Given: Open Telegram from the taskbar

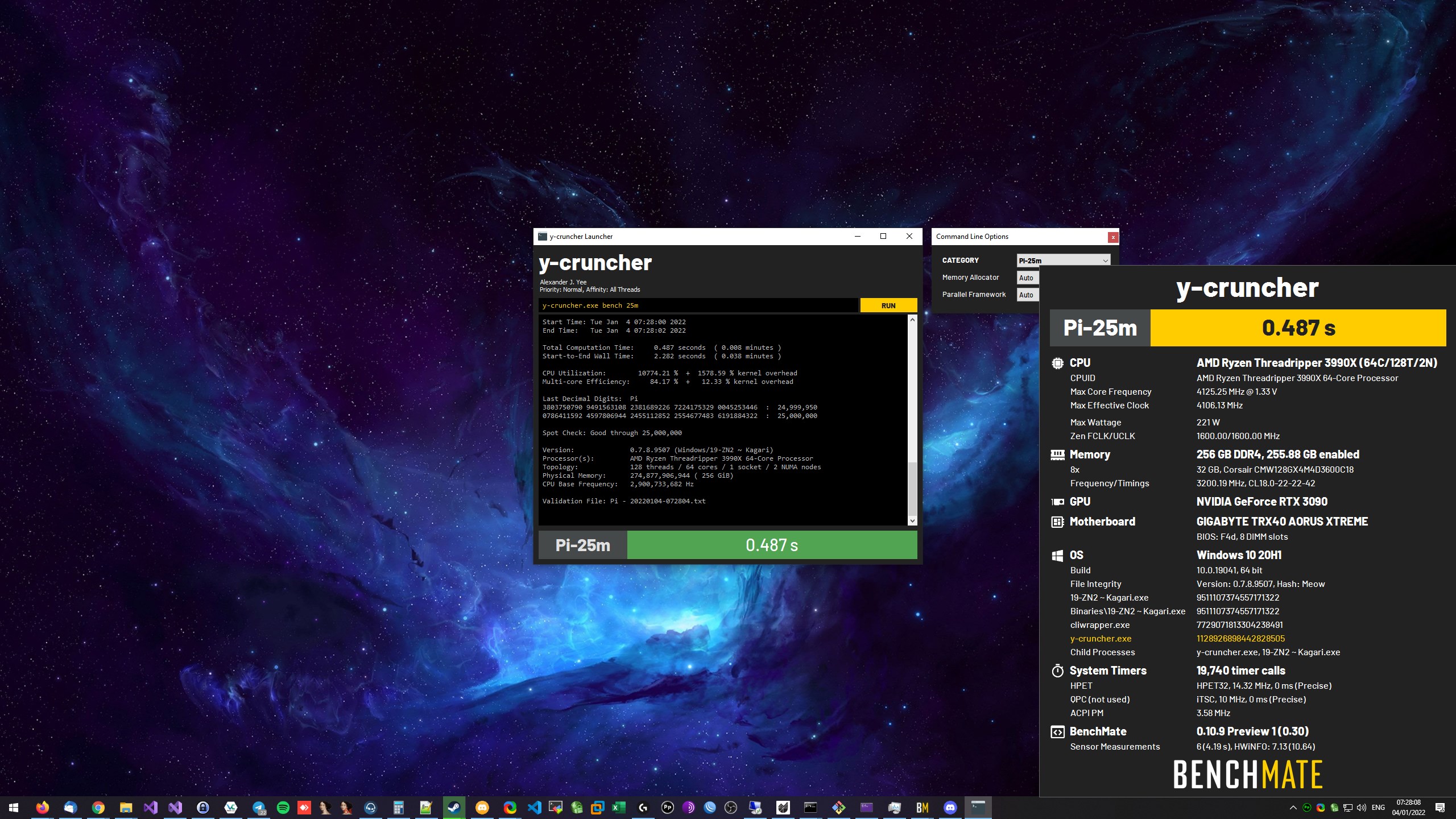Looking at the screenshot, I should click(x=259, y=808).
